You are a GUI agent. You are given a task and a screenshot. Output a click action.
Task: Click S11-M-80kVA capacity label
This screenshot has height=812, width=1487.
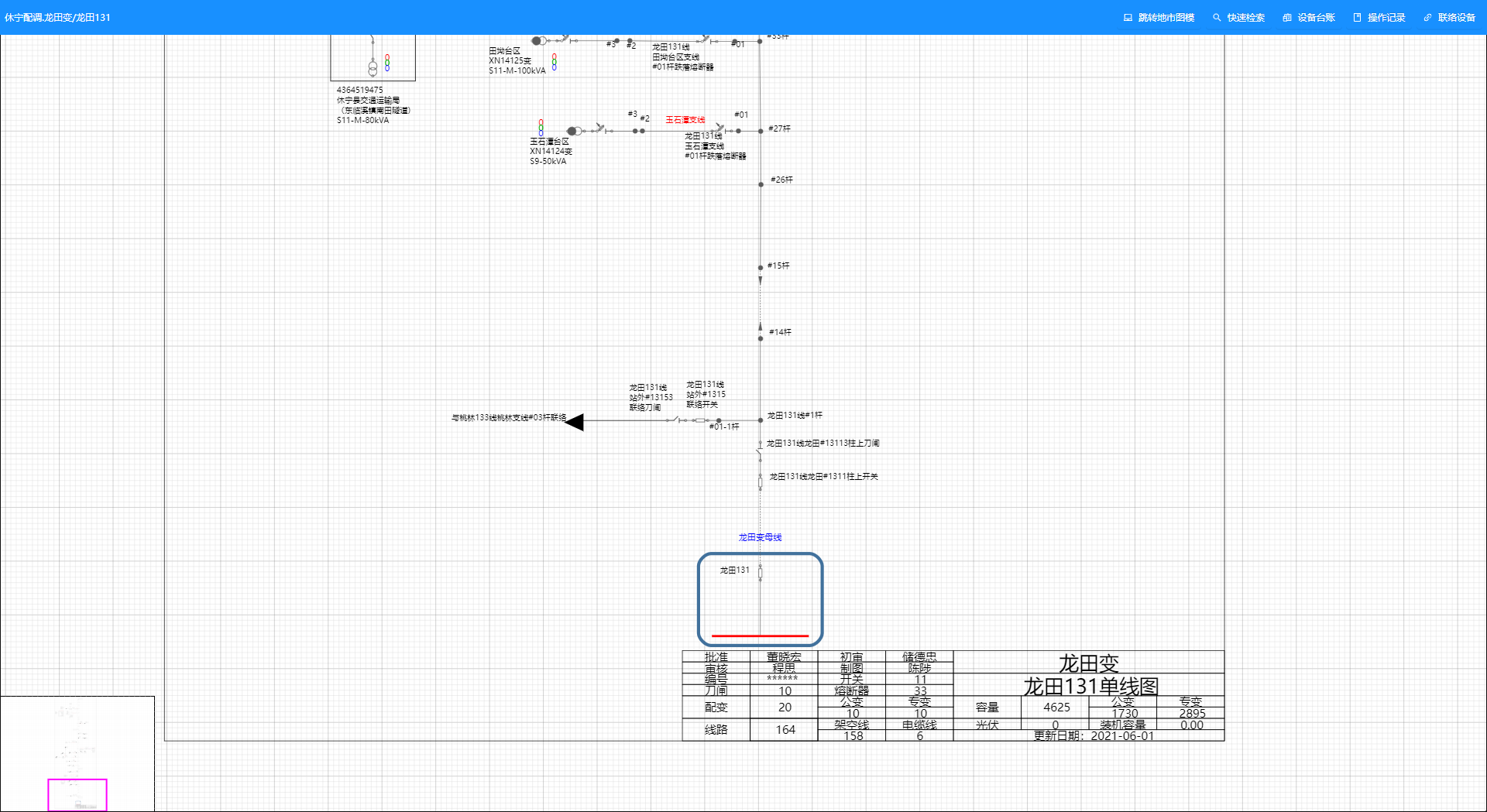point(362,120)
